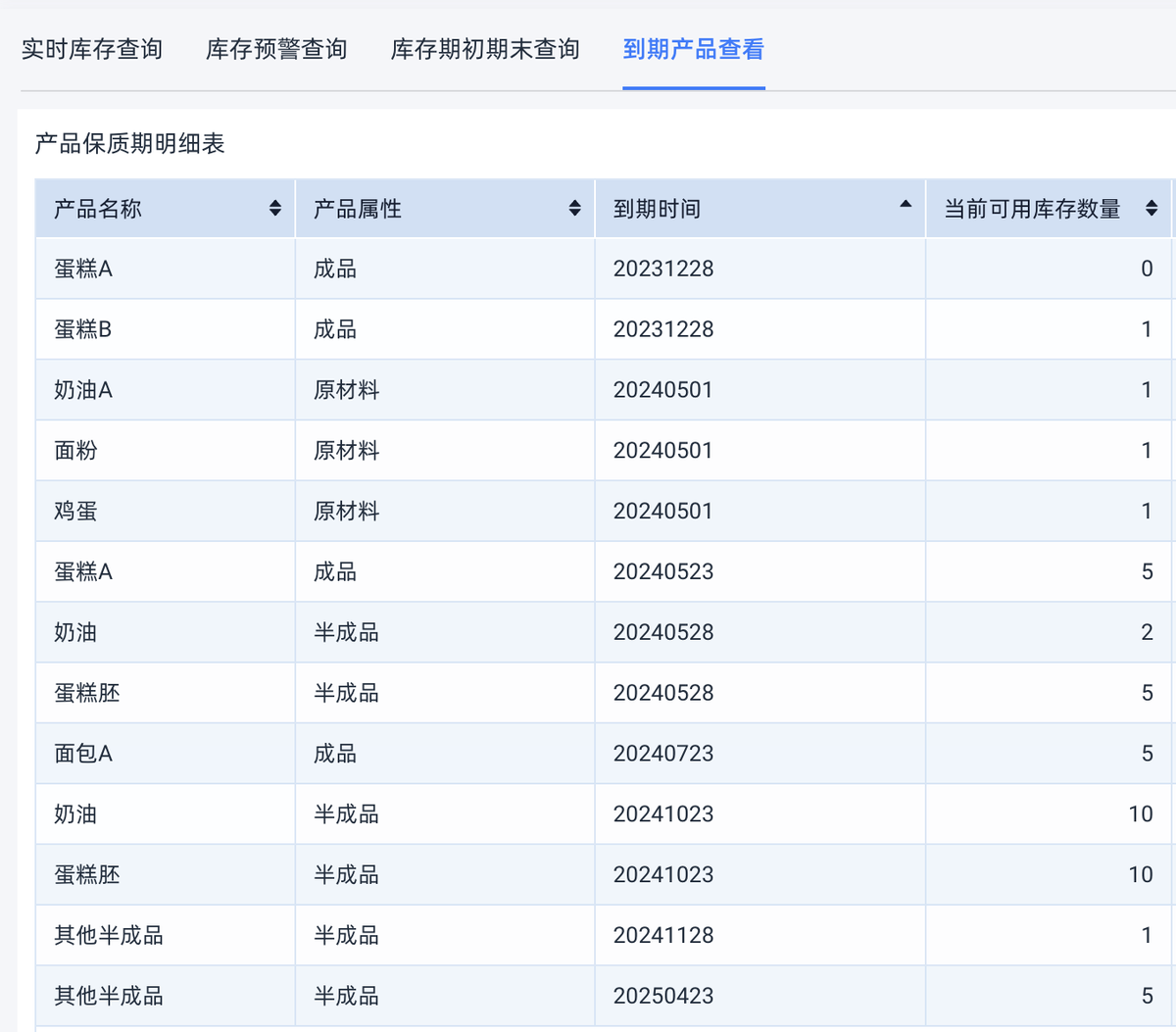The width and height of the screenshot is (1176, 1032).
Task: Select the 到期产品查看 tab
Action: pos(693,50)
